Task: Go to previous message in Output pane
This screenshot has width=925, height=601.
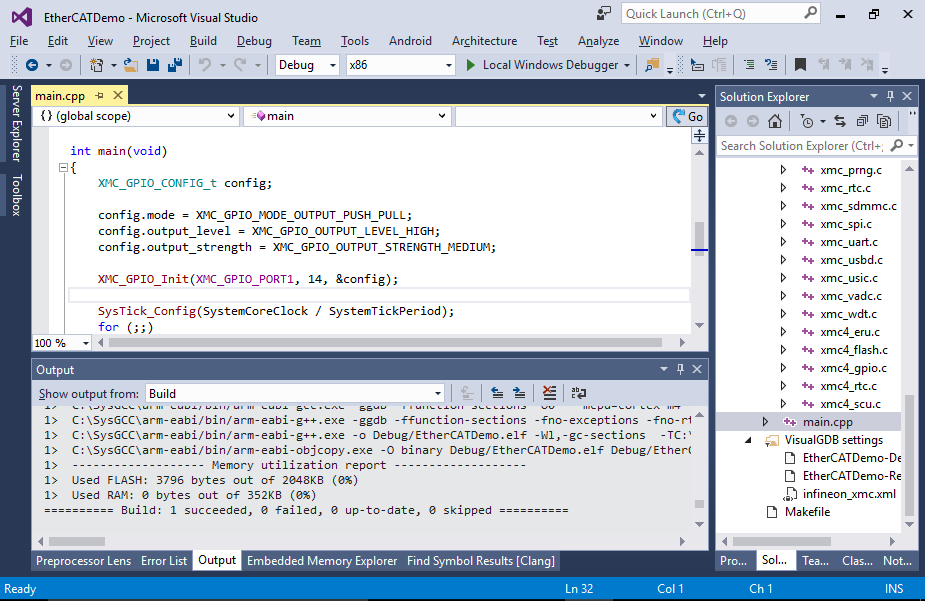Action: click(x=497, y=393)
